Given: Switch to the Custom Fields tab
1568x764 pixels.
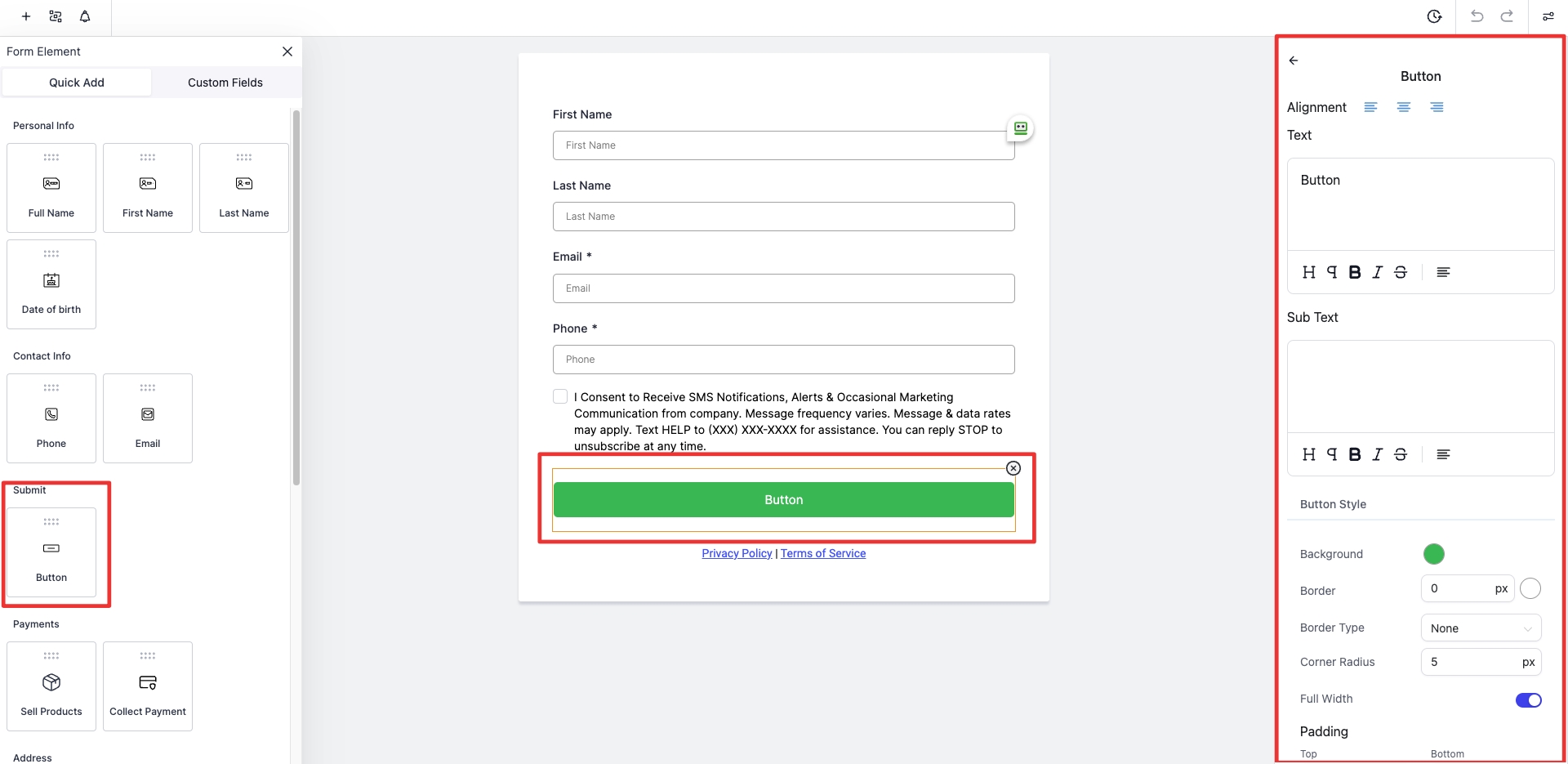Looking at the screenshot, I should 225,83.
